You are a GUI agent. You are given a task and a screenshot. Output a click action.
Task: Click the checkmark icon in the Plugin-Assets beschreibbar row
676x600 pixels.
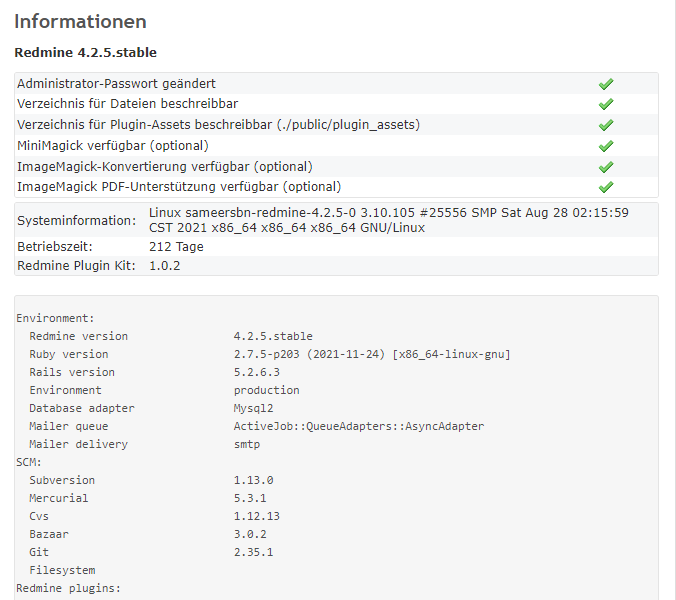pos(606,125)
